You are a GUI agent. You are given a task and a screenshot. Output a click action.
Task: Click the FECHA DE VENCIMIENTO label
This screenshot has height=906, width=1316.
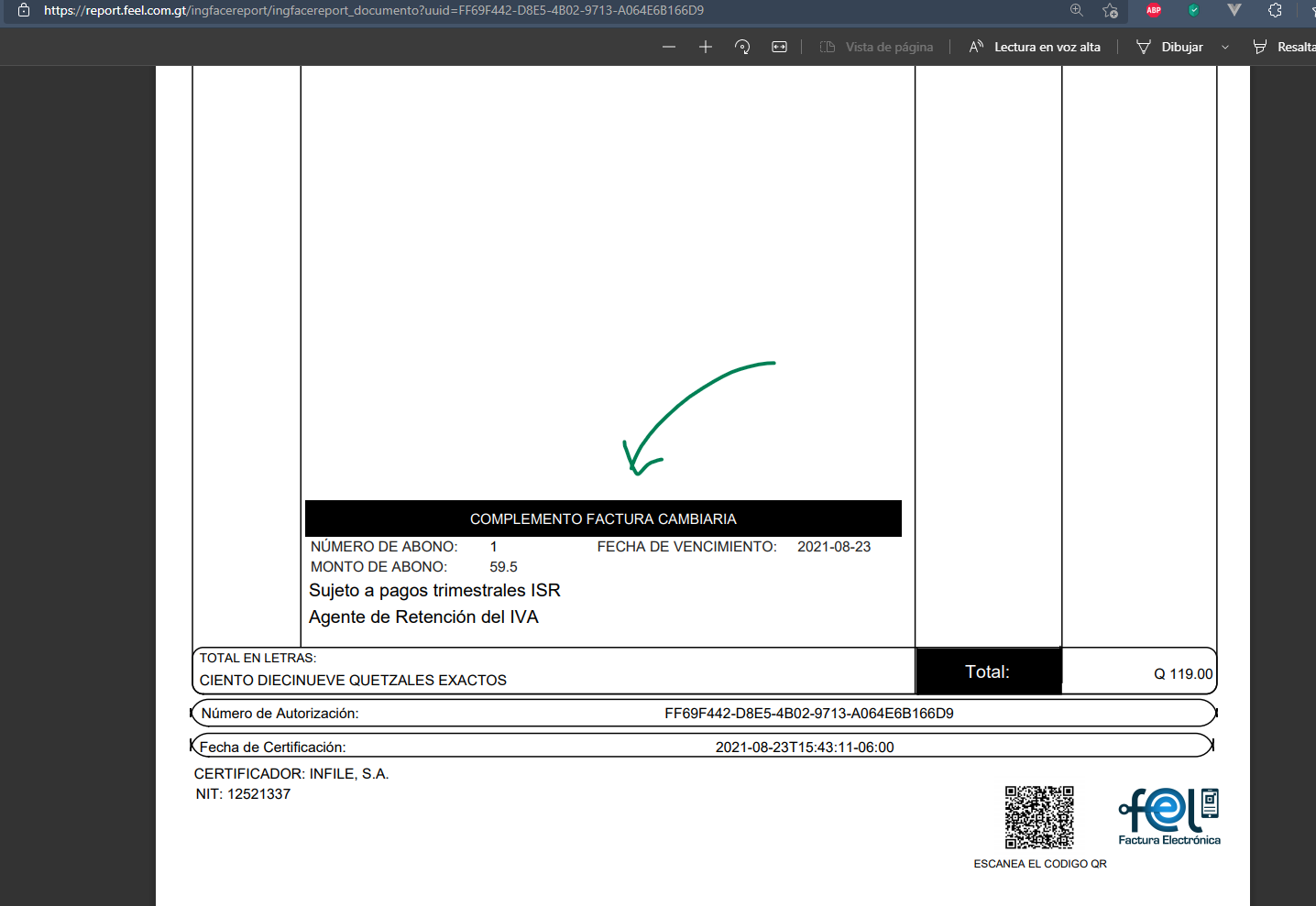(x=686, y=546)
